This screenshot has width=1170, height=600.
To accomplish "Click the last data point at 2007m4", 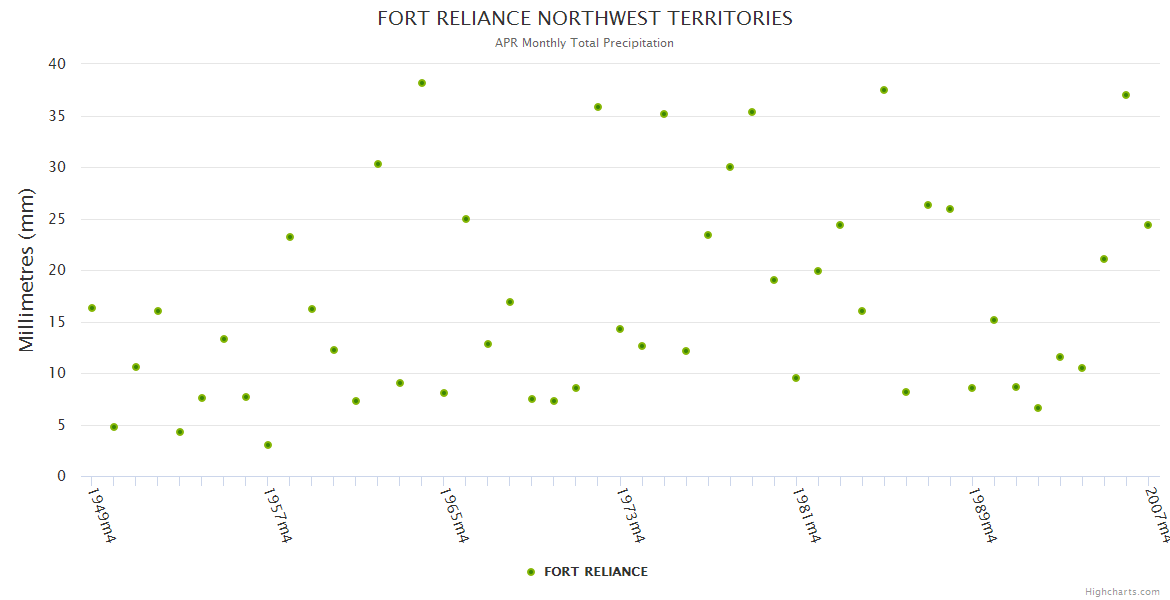I will (1148, 225).
